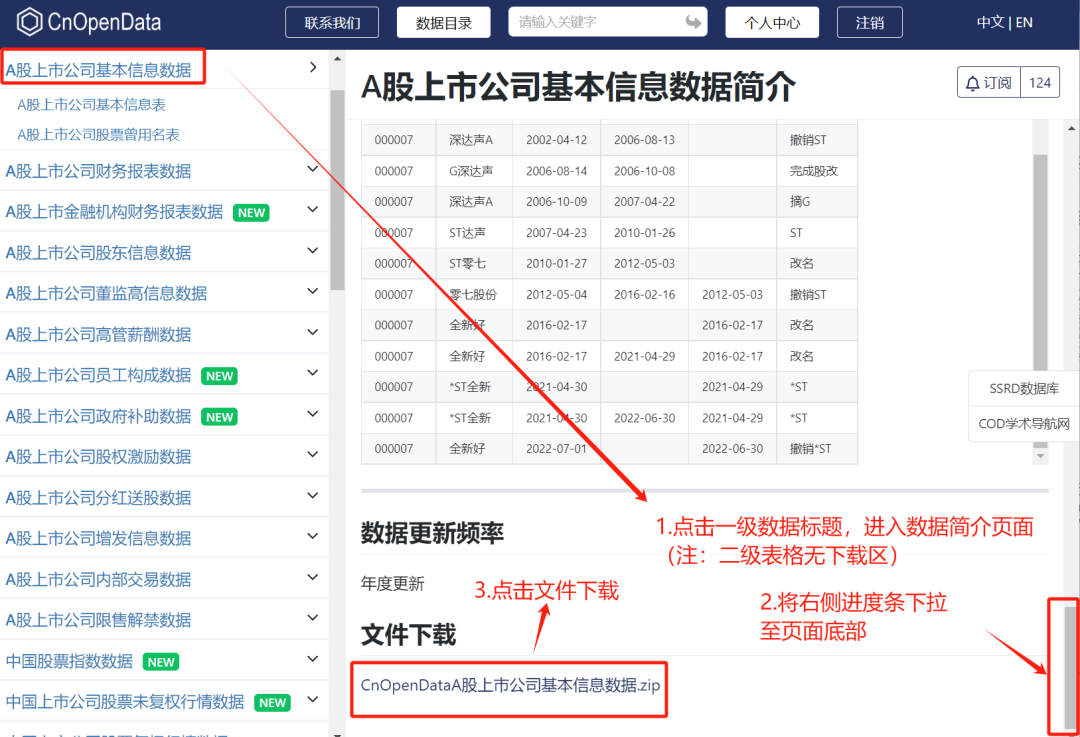
Task: Expand 中国股票指数数据 chevron
Action: pyautogui.click(x=313, y=660)
